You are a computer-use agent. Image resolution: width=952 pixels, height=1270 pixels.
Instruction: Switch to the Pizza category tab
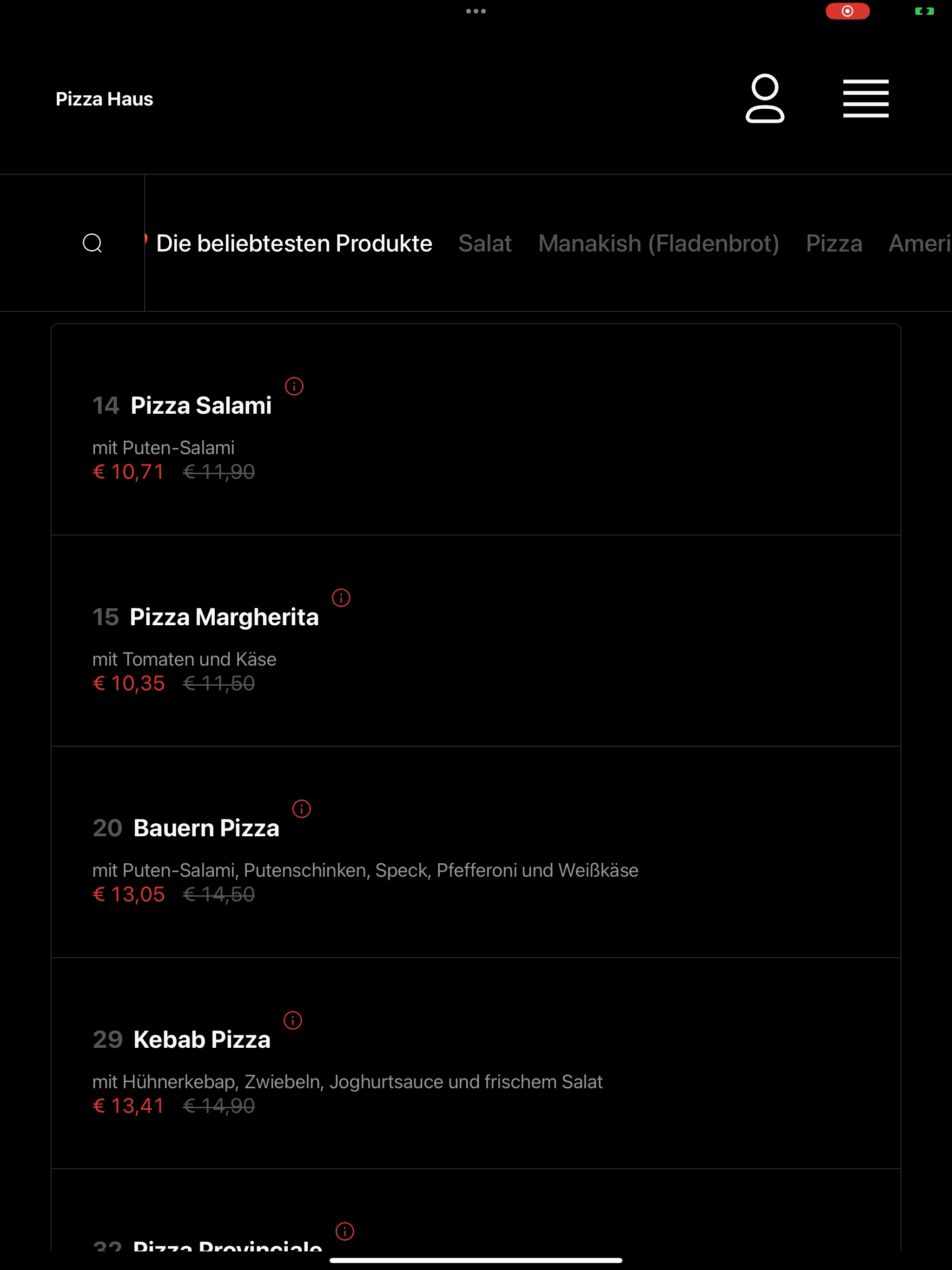click(x=834, y=244)
